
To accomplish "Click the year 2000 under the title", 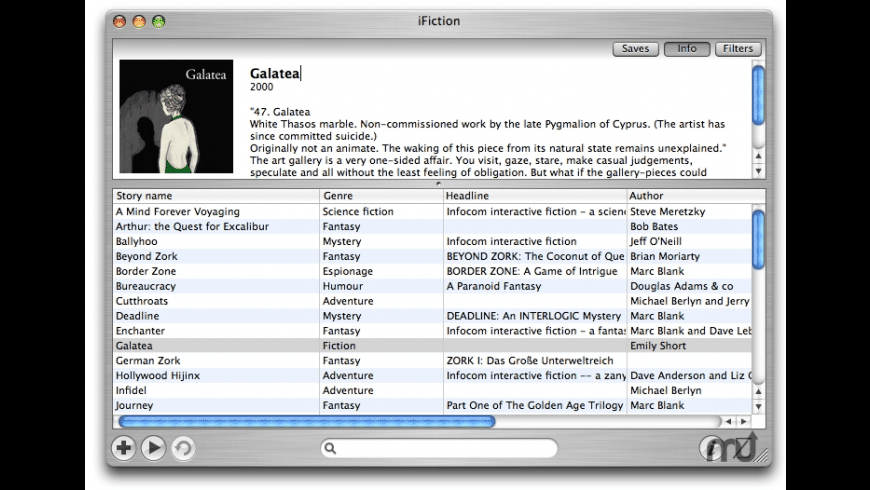I will tap(261, 87).
